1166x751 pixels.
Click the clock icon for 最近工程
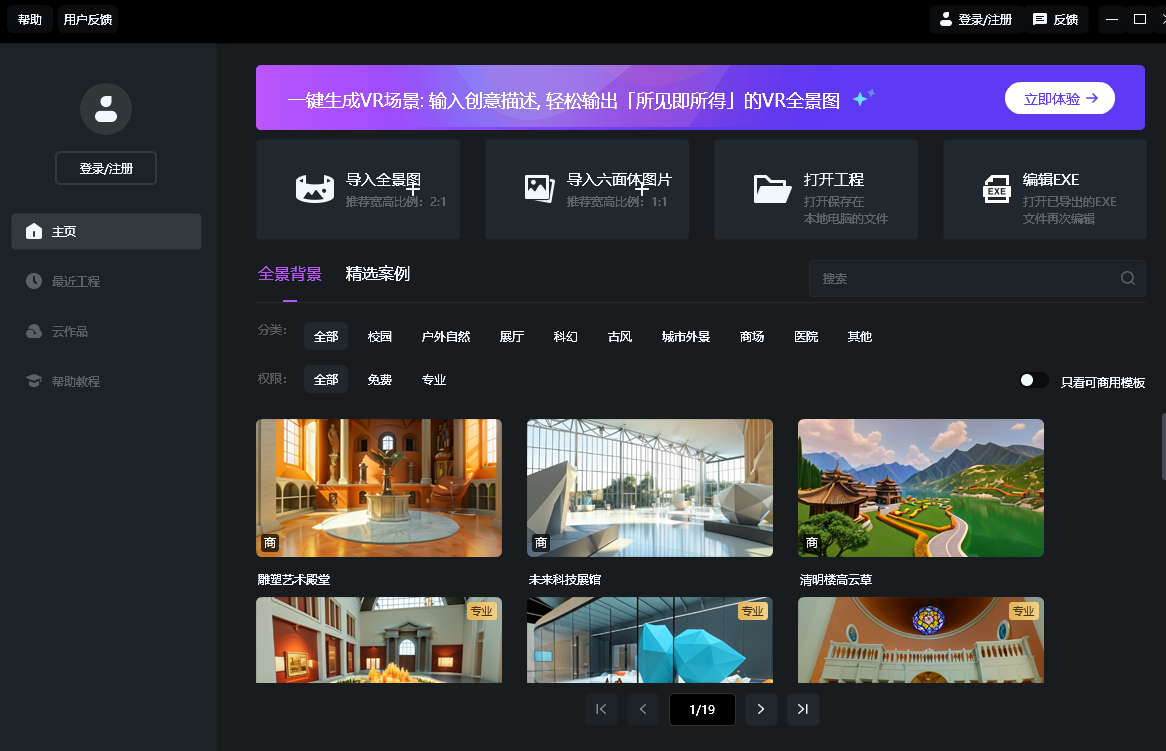point(33,281)
